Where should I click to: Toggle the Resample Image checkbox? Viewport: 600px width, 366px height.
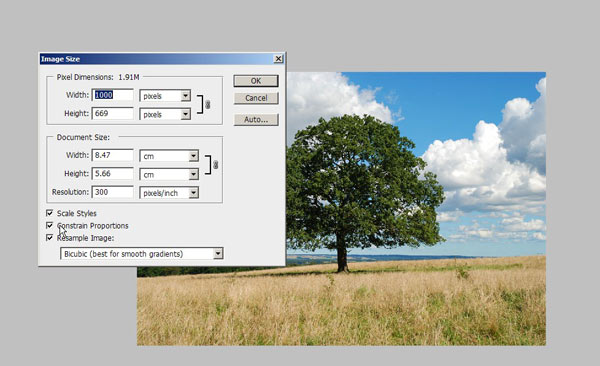click(x=49, y=238)
